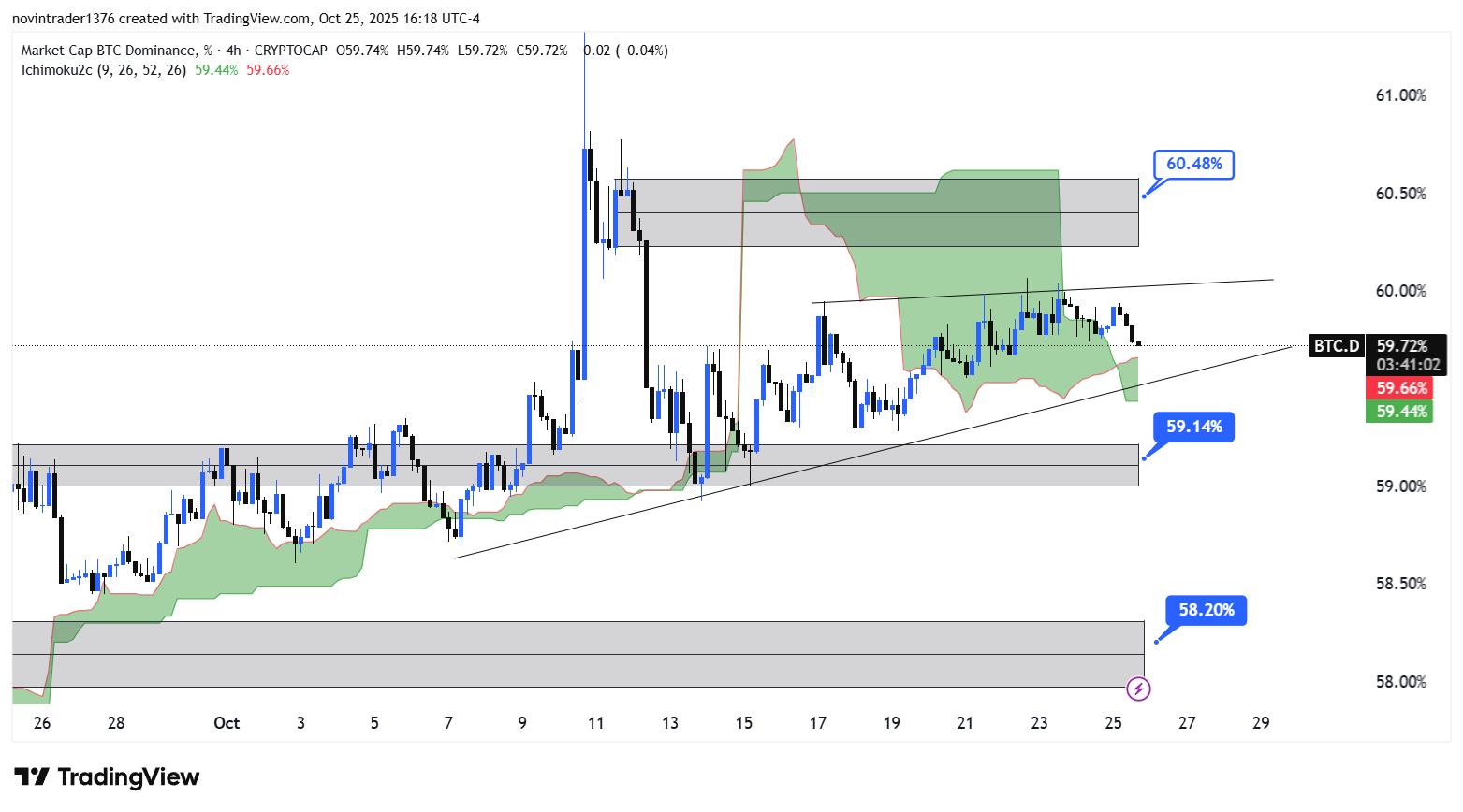
Task: Click the red Ichimoku value in legend
Action: [268, 70]
